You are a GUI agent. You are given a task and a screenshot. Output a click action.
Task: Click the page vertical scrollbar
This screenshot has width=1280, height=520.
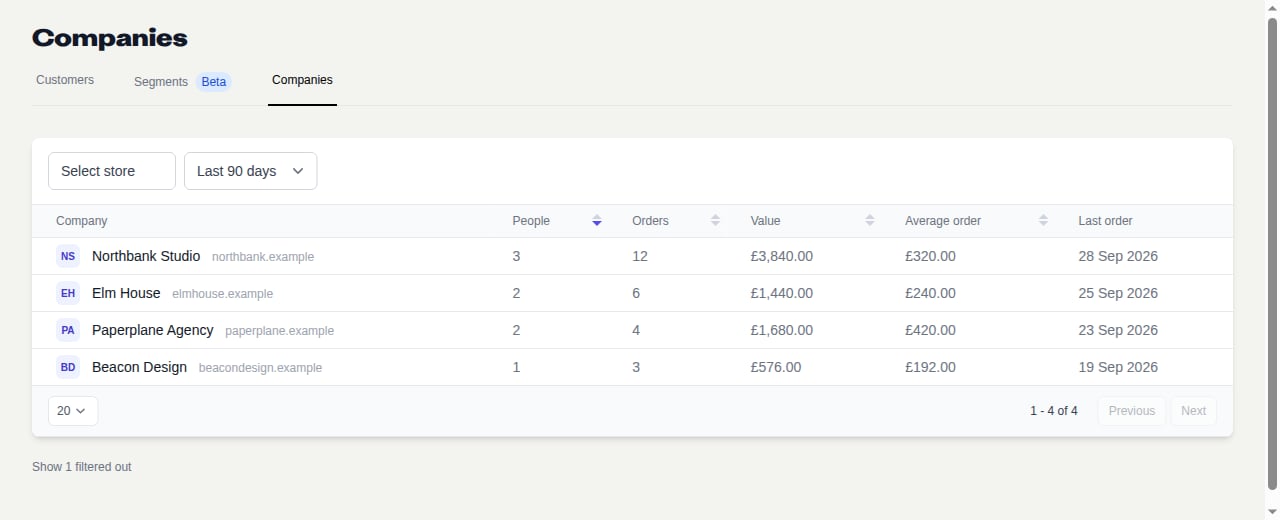click(x=1272, y=255)
